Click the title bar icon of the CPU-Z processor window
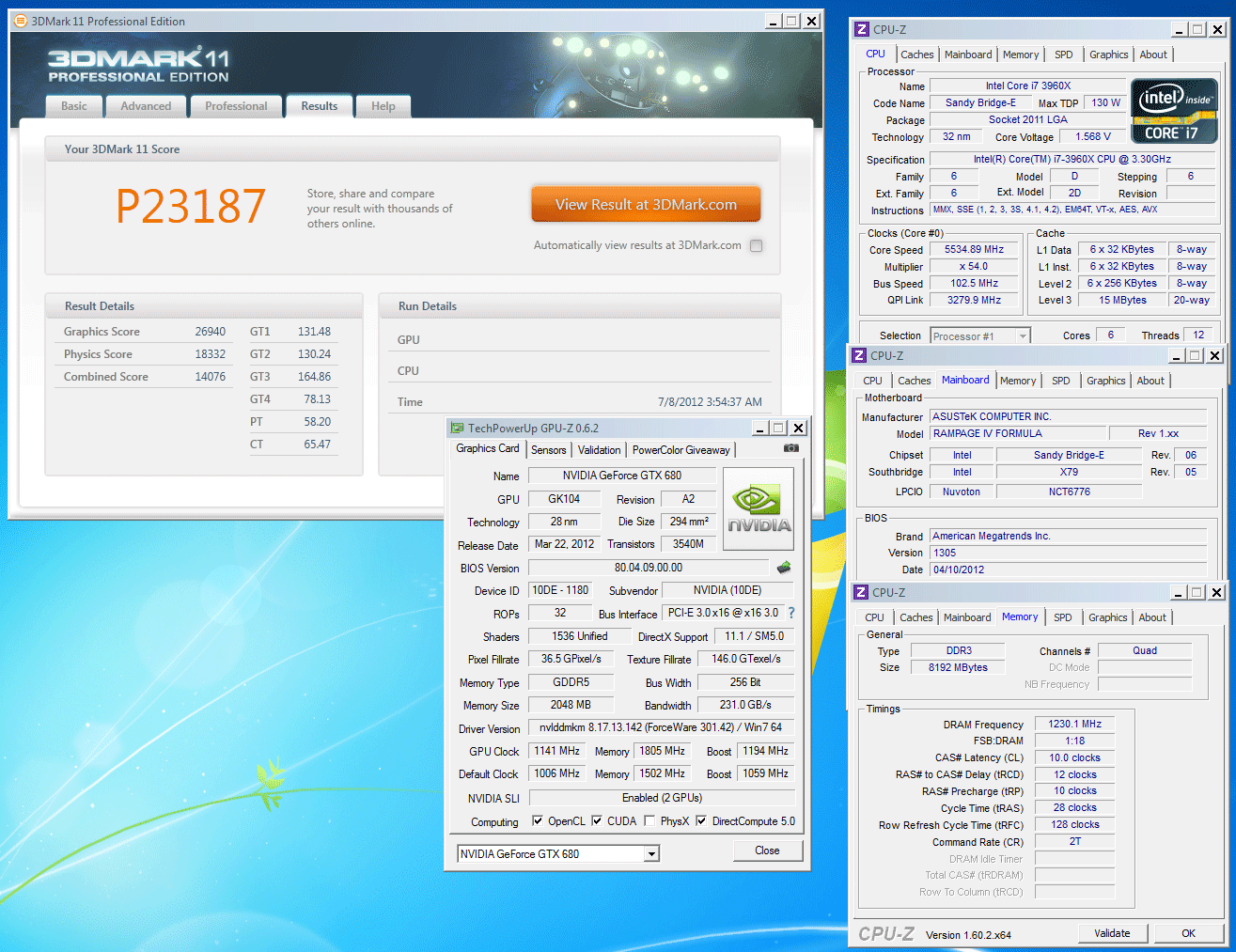Image resolution: width=1236 pixels, height=952 pixels. [x=862, y=29]
